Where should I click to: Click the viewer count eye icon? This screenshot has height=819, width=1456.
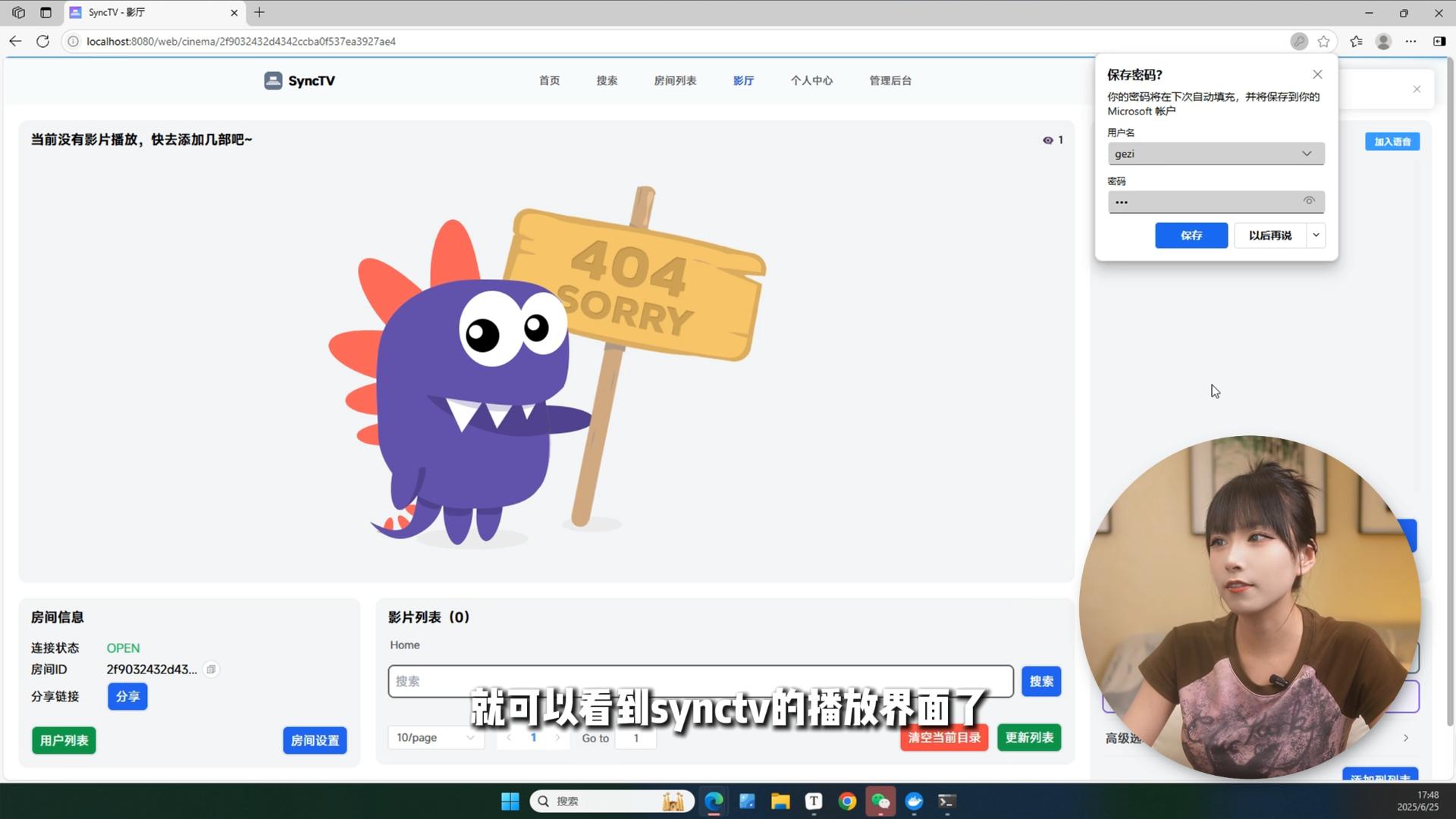pos(1048,140)
